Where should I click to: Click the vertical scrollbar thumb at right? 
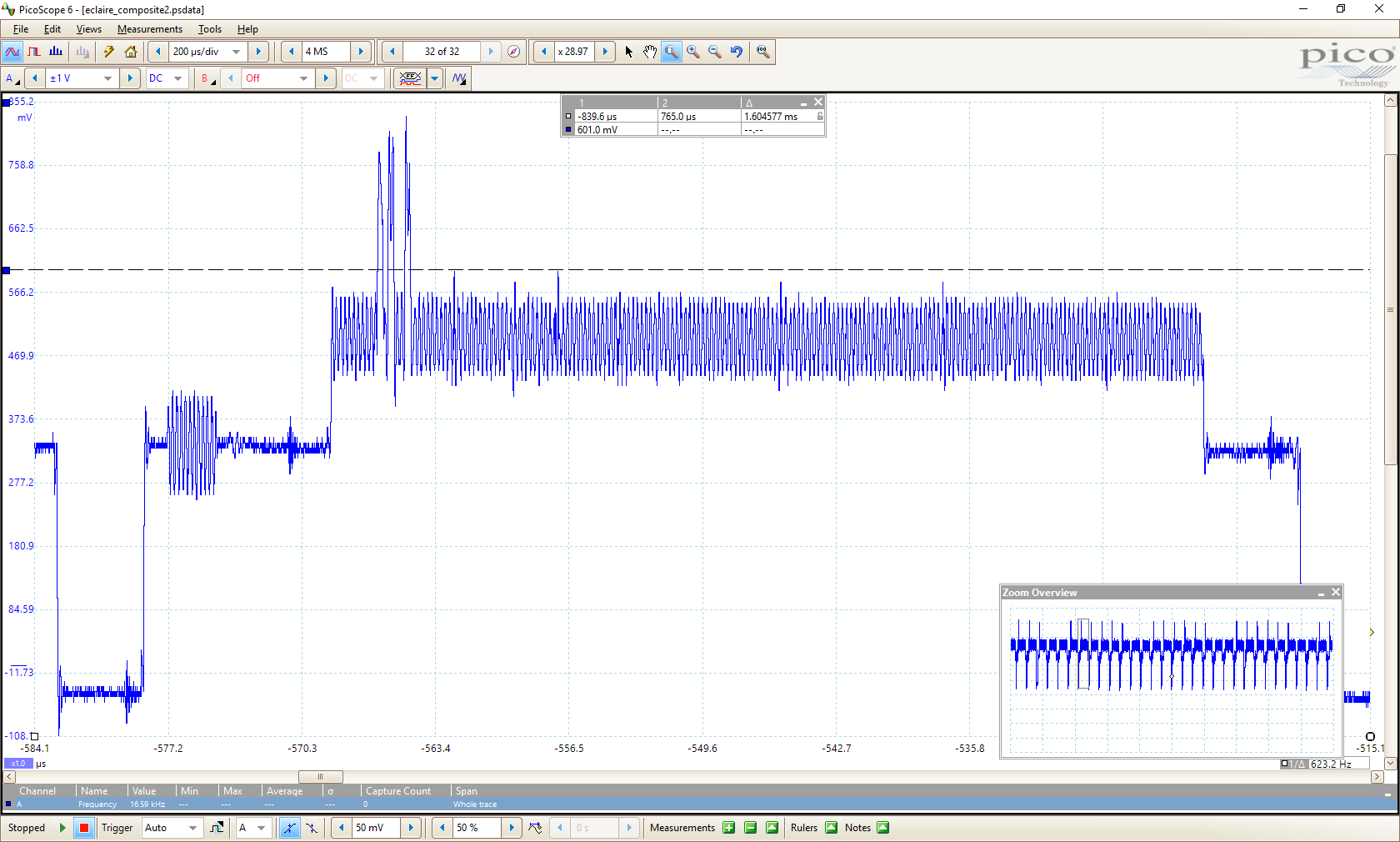coord(1390,309)
